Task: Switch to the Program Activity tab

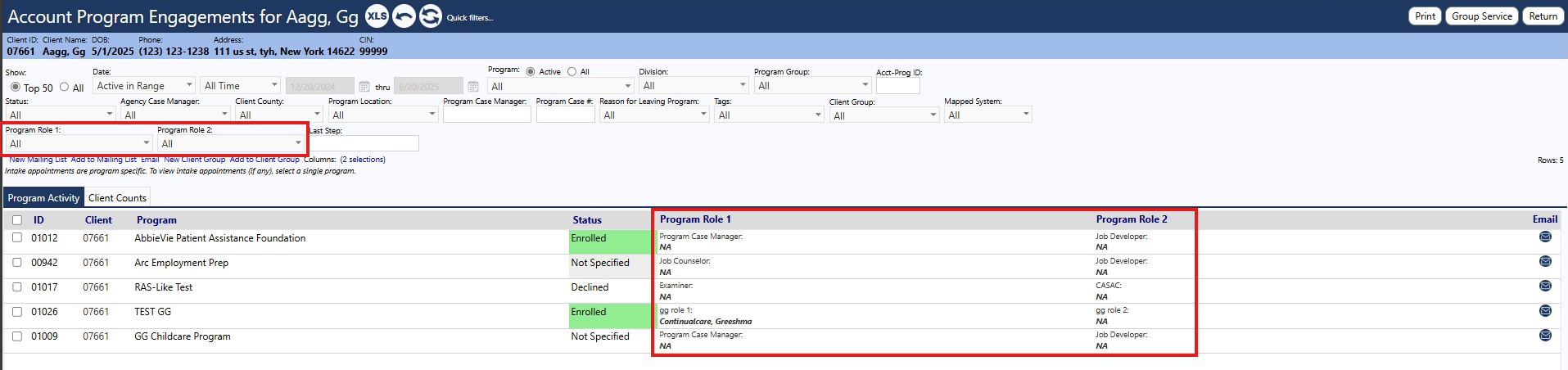Action: point(43,197)
